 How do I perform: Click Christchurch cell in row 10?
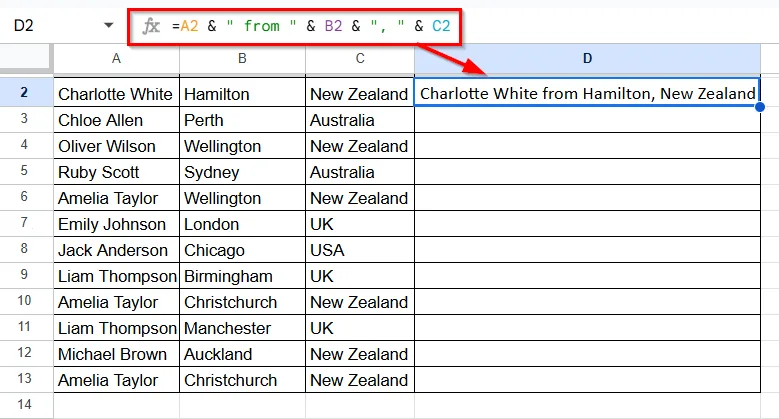[242, 302]
